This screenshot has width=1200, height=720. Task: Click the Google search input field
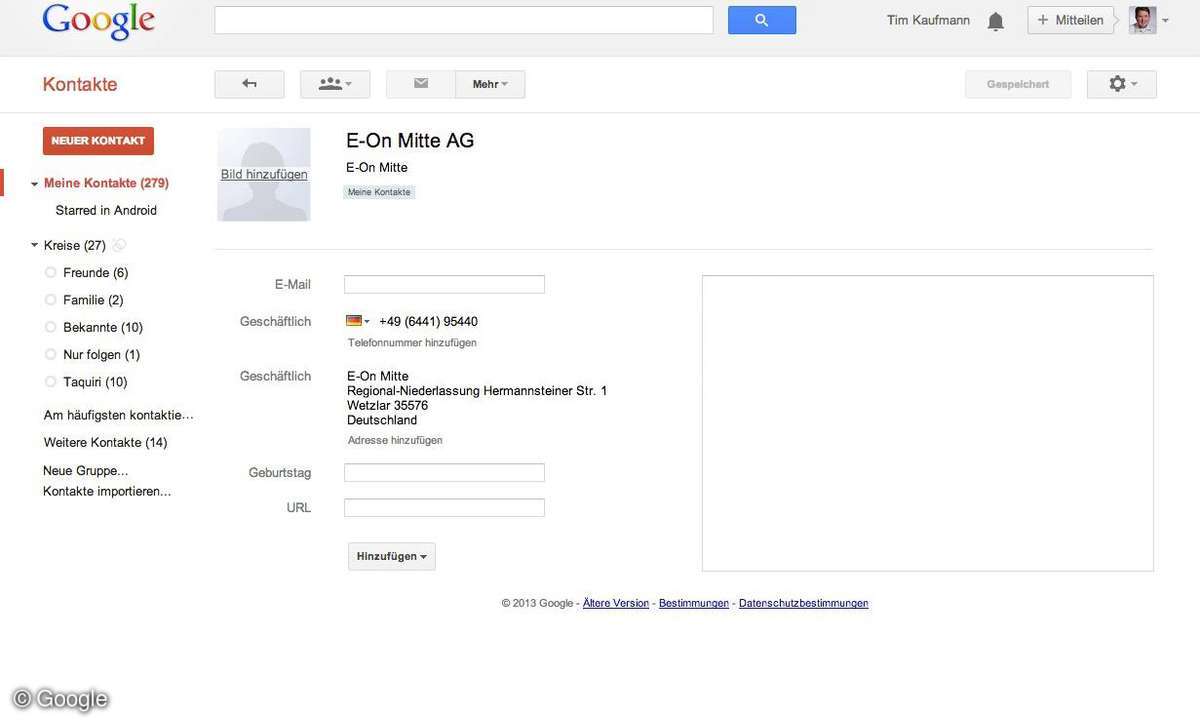click(x=464, y=20)
